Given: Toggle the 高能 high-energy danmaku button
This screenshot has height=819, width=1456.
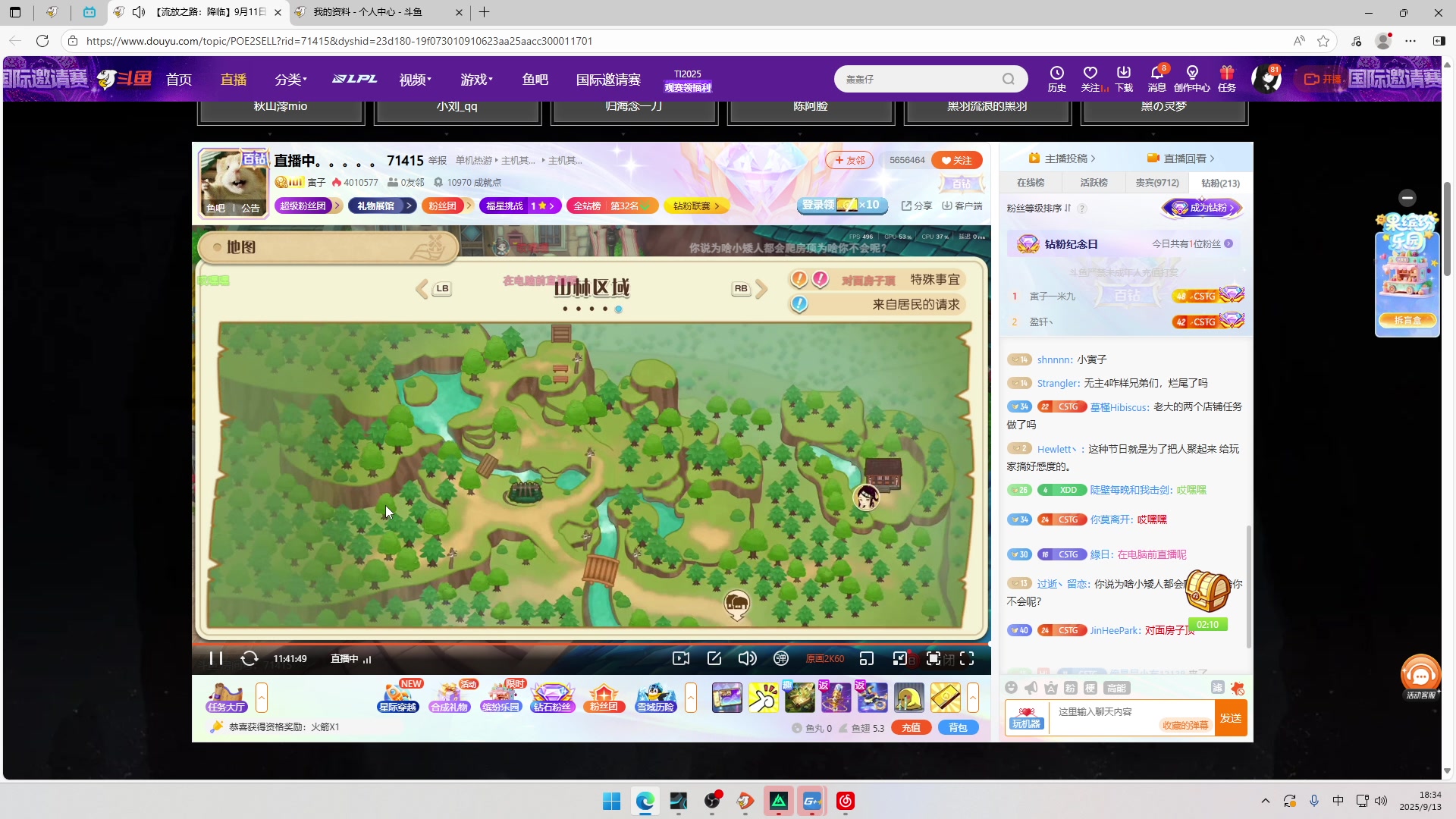Looking at the screenshot, I should pyautogui.click(x=1116, y=688).
